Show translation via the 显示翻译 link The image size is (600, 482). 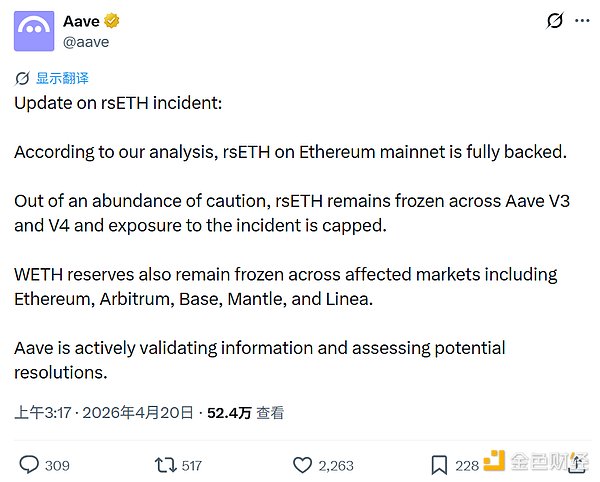(x=62, y=78)
